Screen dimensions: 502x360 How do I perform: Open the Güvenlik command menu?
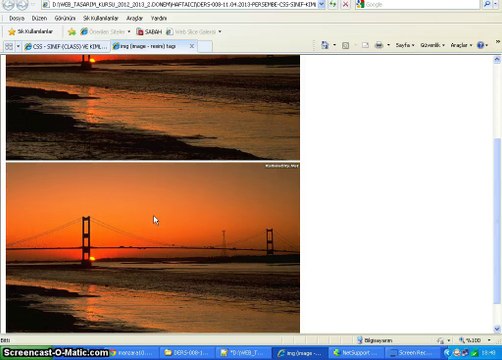click(432, 45)
